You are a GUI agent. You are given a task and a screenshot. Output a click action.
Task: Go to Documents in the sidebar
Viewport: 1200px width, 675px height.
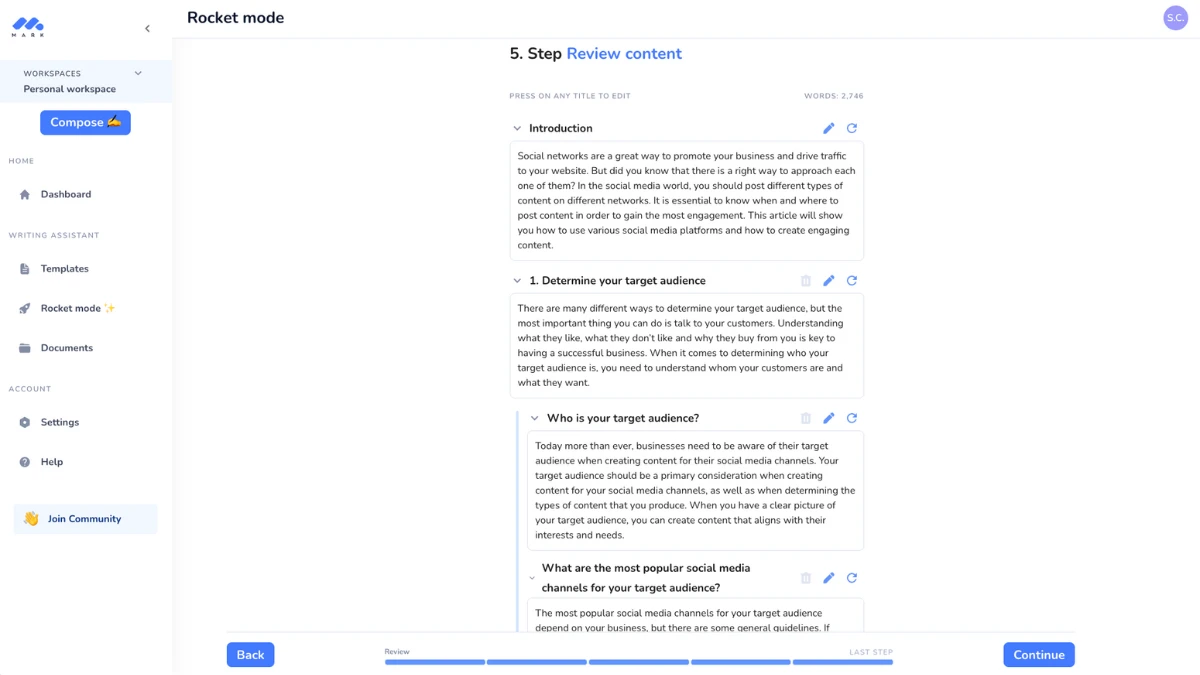[x=67, y=348]
